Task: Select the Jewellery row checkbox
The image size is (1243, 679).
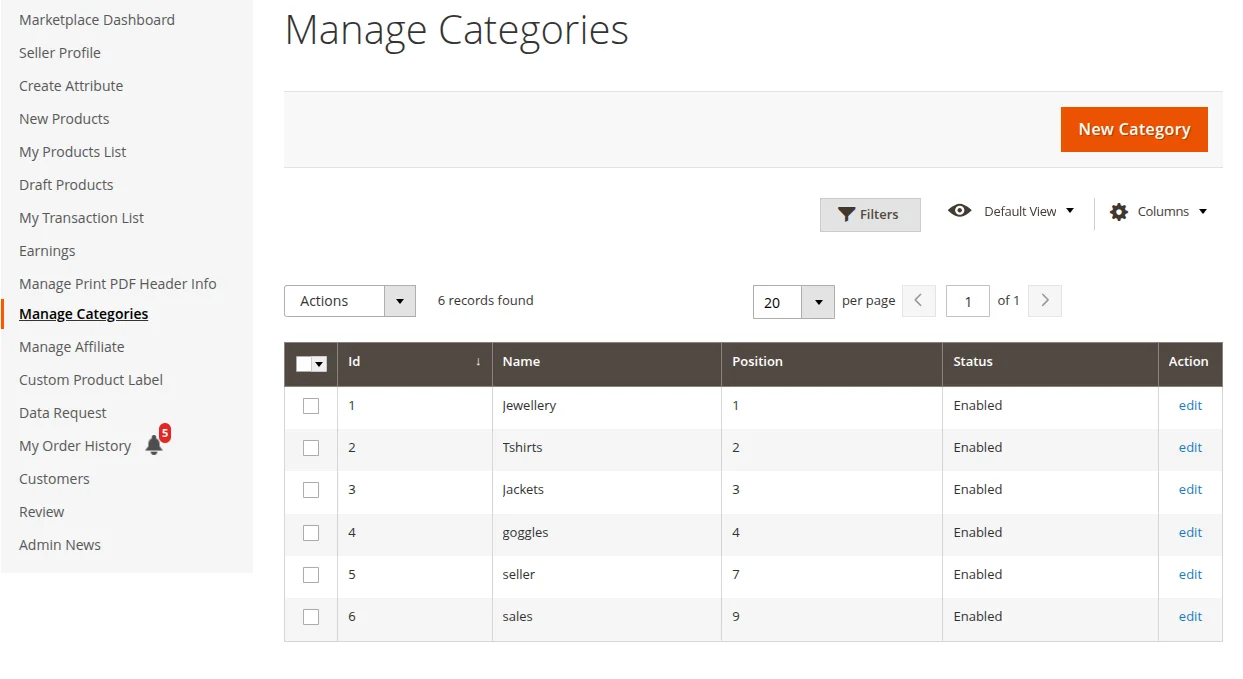Action: pyautogui.click(x=311, y=406)
